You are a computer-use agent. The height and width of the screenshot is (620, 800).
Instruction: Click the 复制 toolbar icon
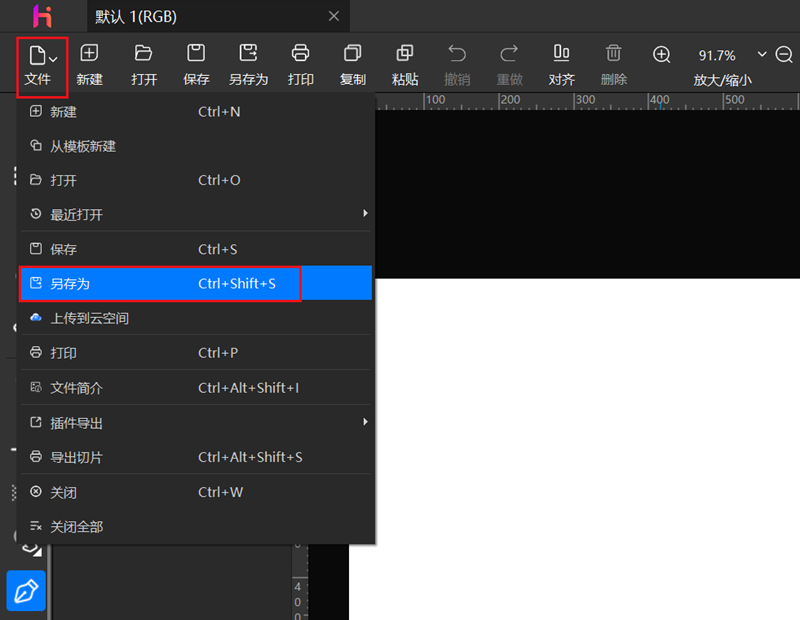coord(353,65)
